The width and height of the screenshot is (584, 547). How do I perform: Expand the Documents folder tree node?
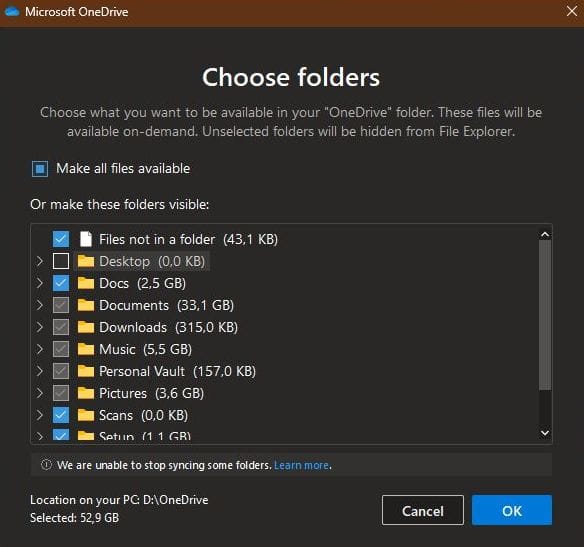point(40,305)
